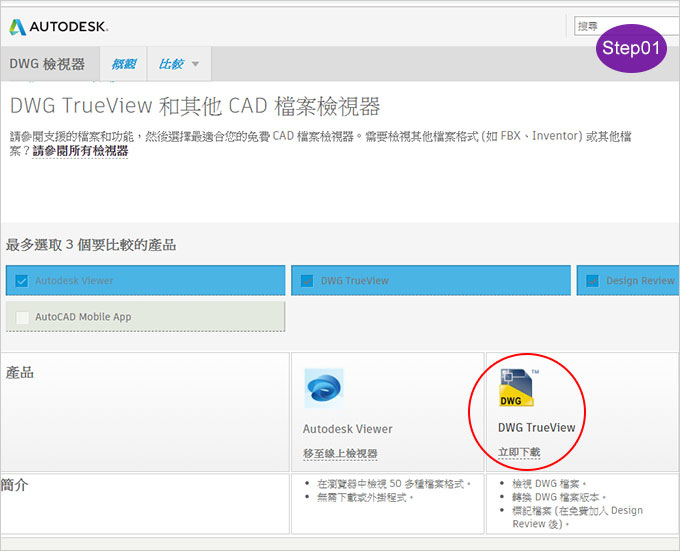Uncheck the DWG TrueView checkbox
This screenshot has width=680, height=551.
307,281
